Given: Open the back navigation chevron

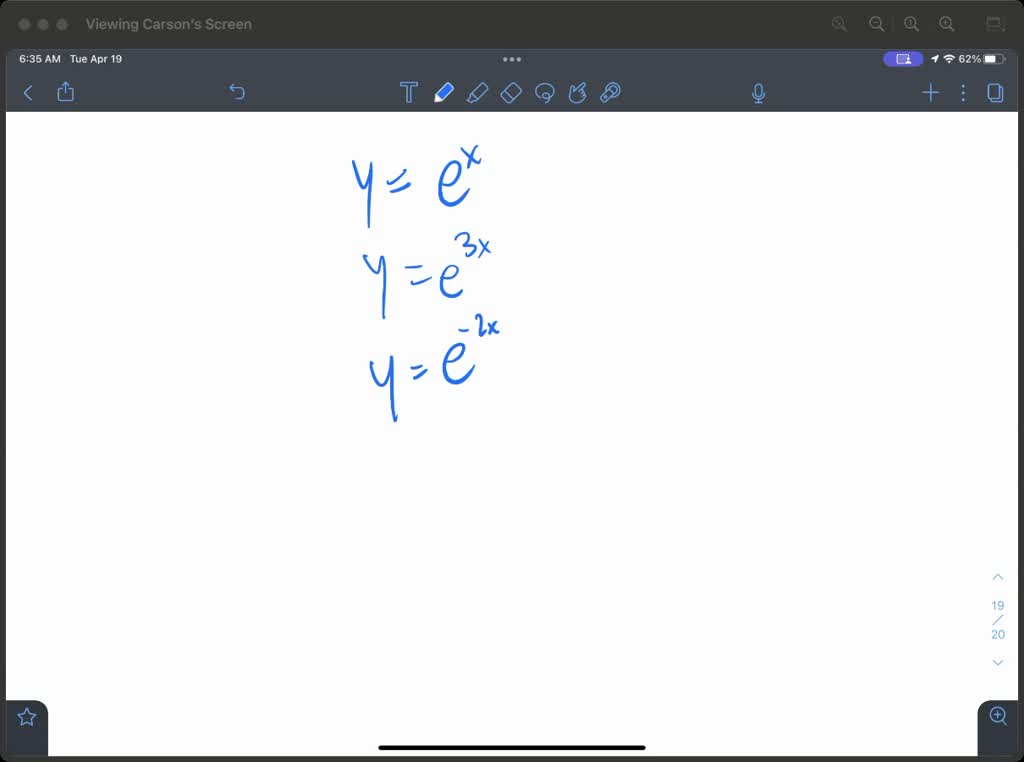Looking at the screenshot, I should tap(27, 92).
